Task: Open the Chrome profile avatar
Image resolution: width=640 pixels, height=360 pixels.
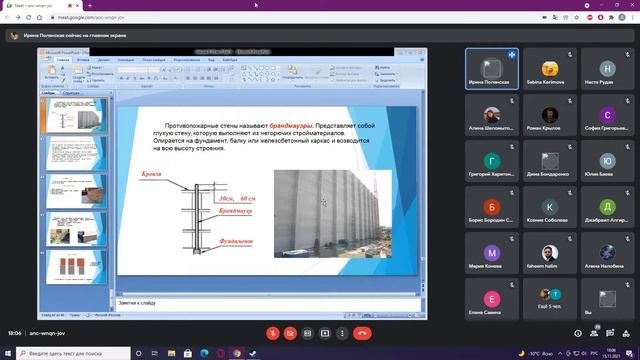Action: [x=622, y=18]
